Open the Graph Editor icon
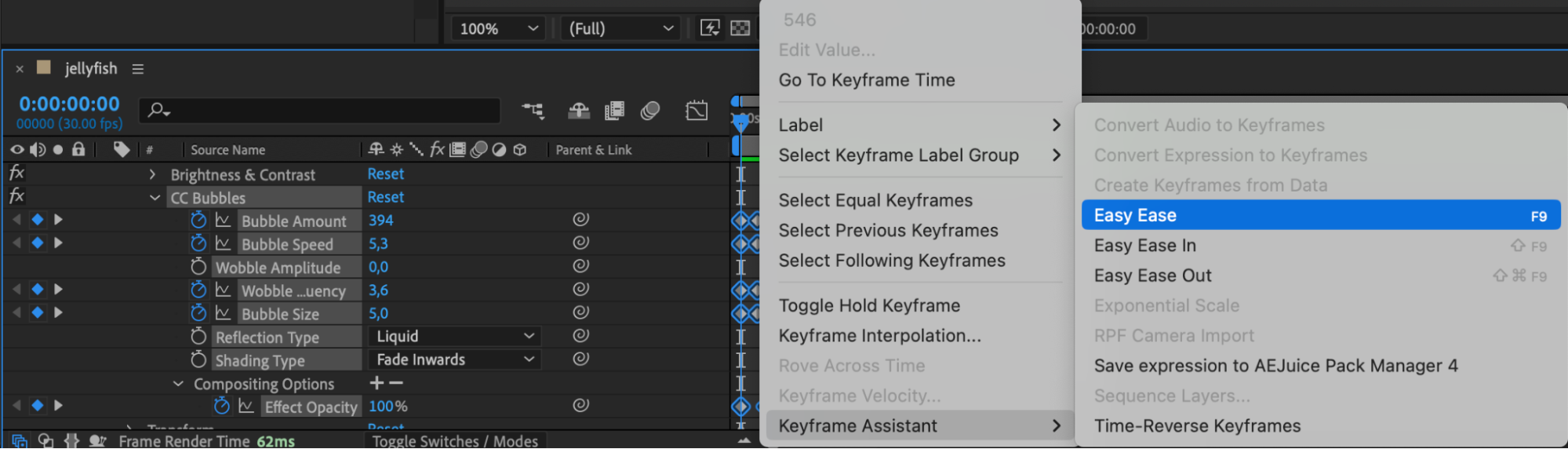Screen dimensions: 1568x449 tap(696, 111)
